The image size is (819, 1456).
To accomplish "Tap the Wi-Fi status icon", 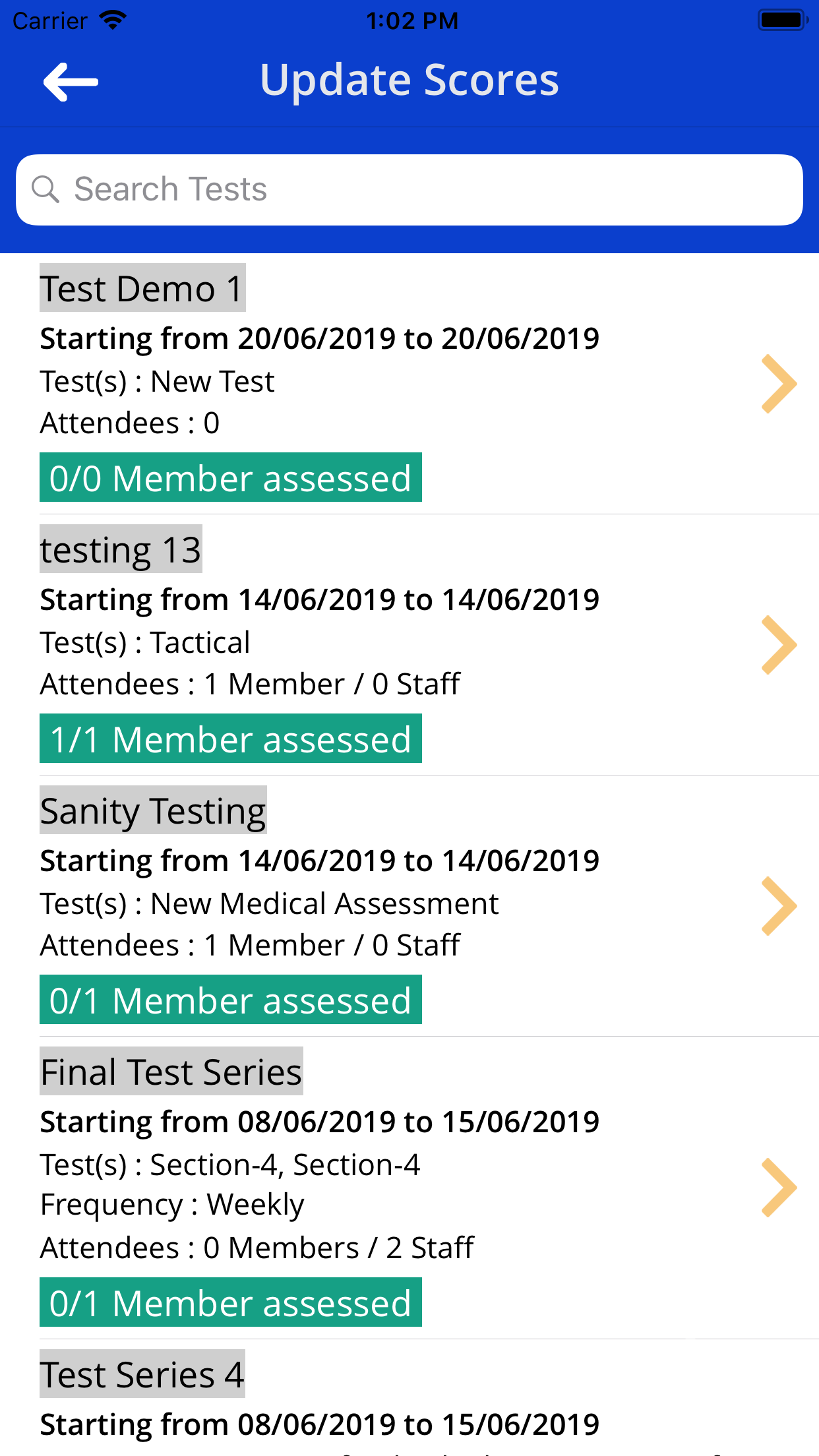I will tap(113, 20).
